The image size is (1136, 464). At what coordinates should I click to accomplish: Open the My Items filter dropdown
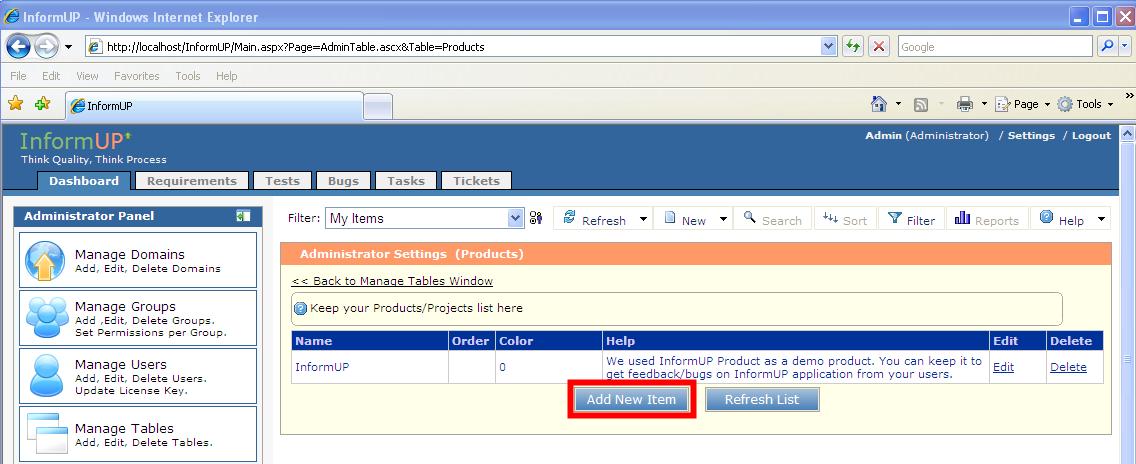coord(516,218)
